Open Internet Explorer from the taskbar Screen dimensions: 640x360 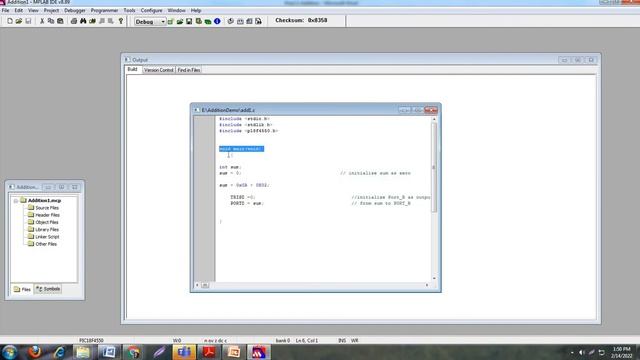pos(59,352)
